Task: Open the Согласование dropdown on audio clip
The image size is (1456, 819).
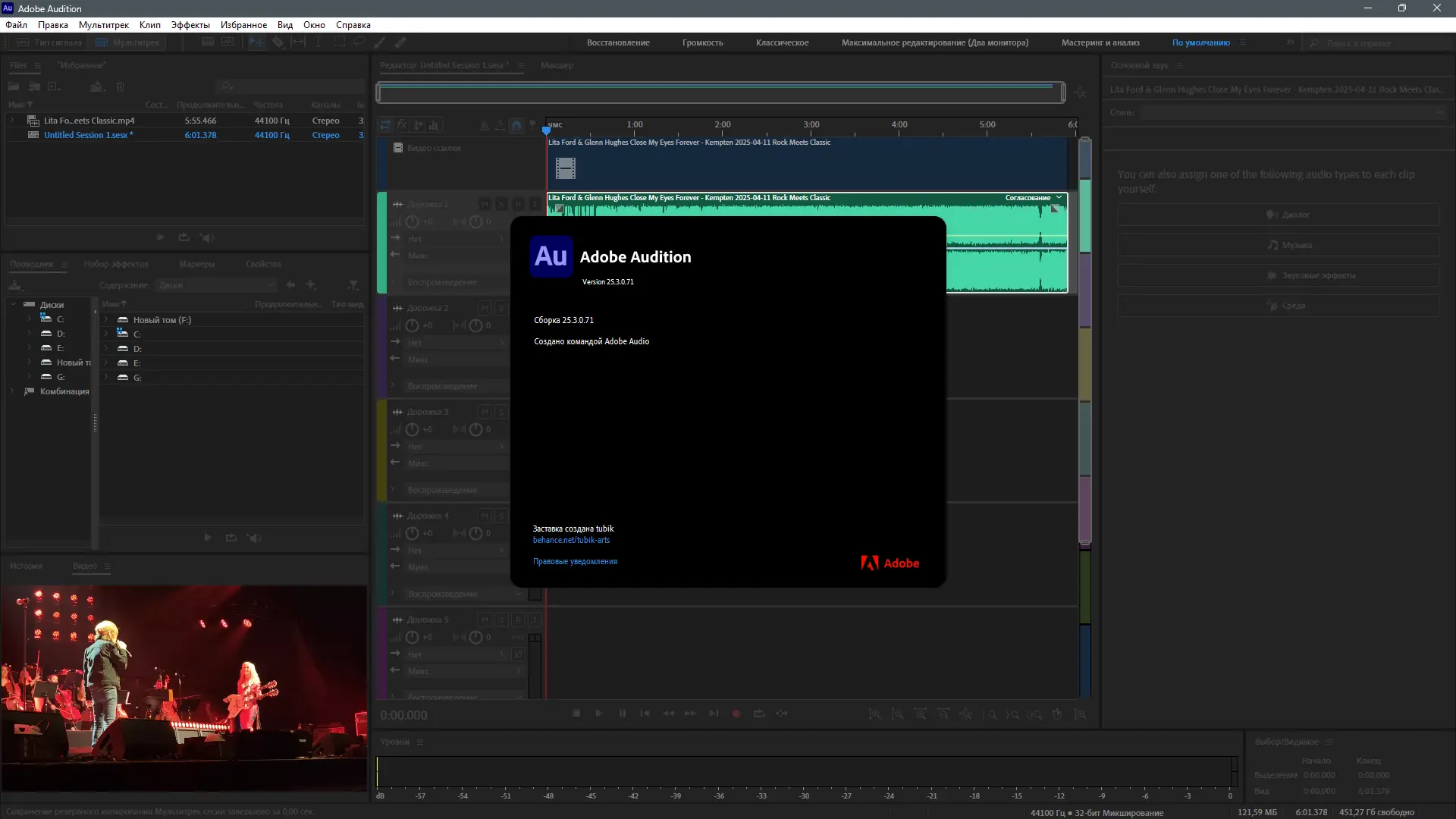Action: (1059, 198)
